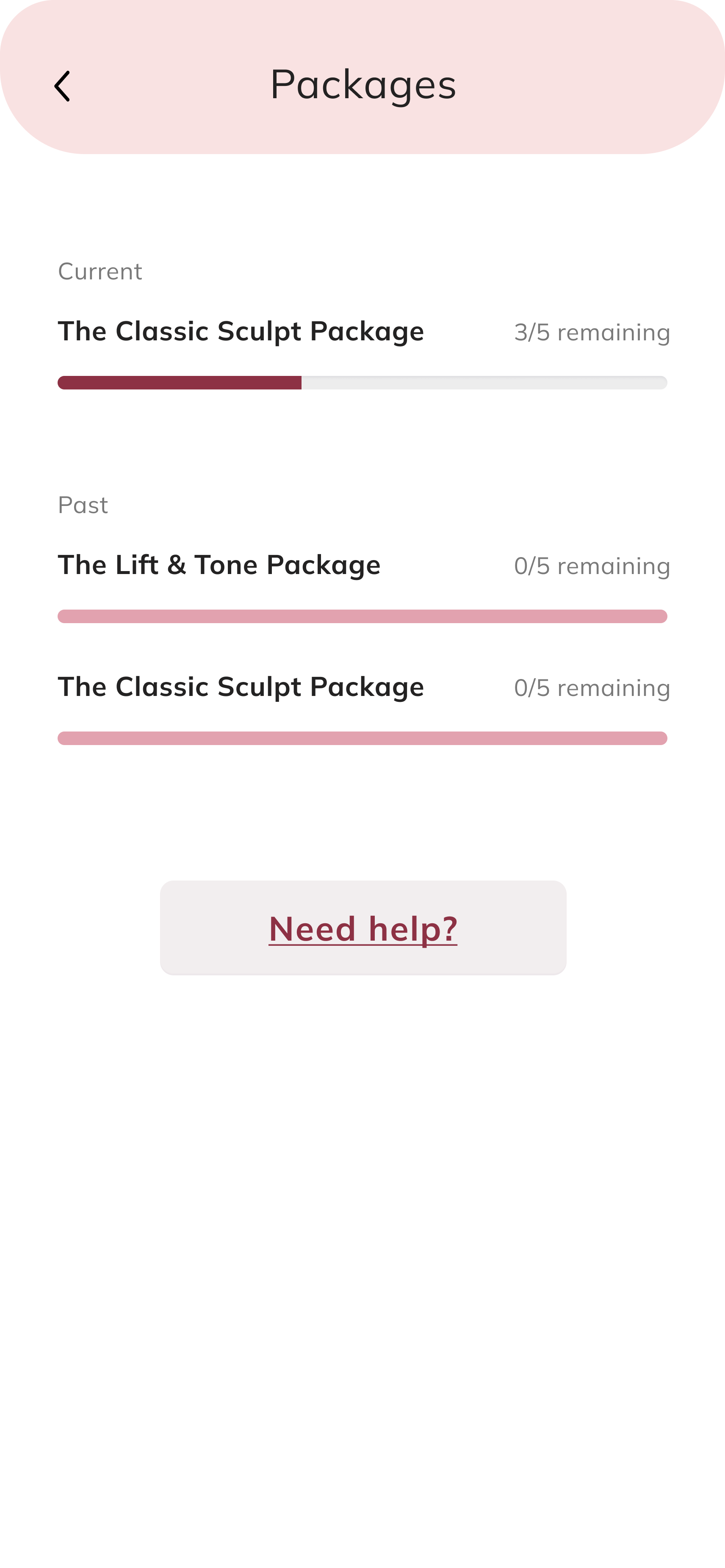Click the dark red filled progress segment

click(x=179, y=383)
